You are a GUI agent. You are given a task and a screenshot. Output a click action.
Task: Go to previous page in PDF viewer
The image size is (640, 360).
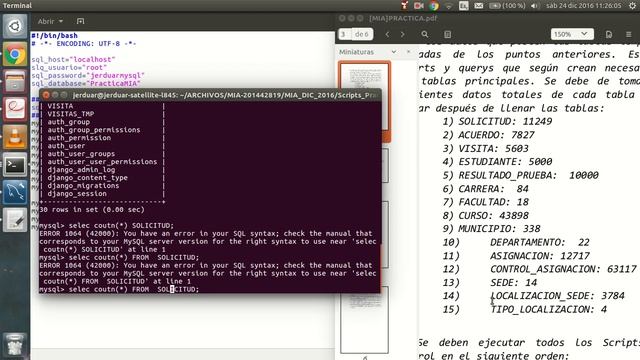click(x=387, y=35)
